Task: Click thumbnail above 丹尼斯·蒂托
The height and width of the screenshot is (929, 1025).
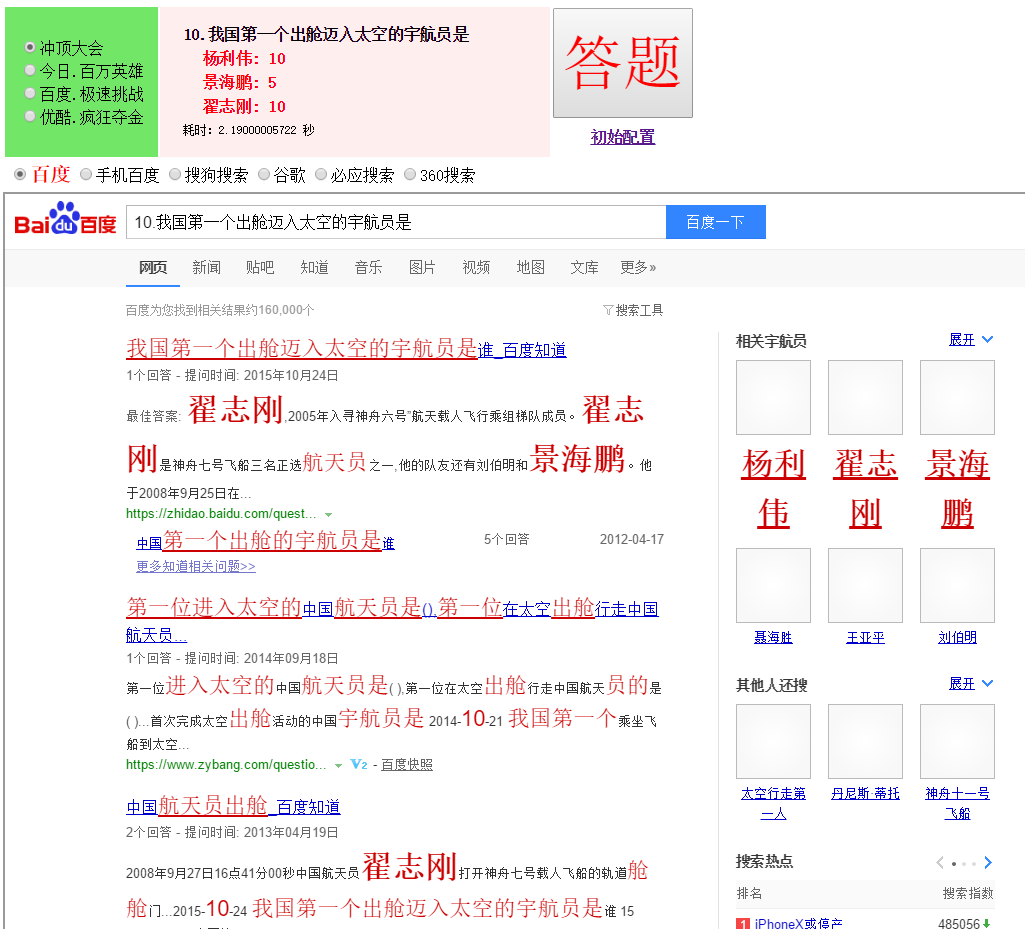Action: (865, 741)
